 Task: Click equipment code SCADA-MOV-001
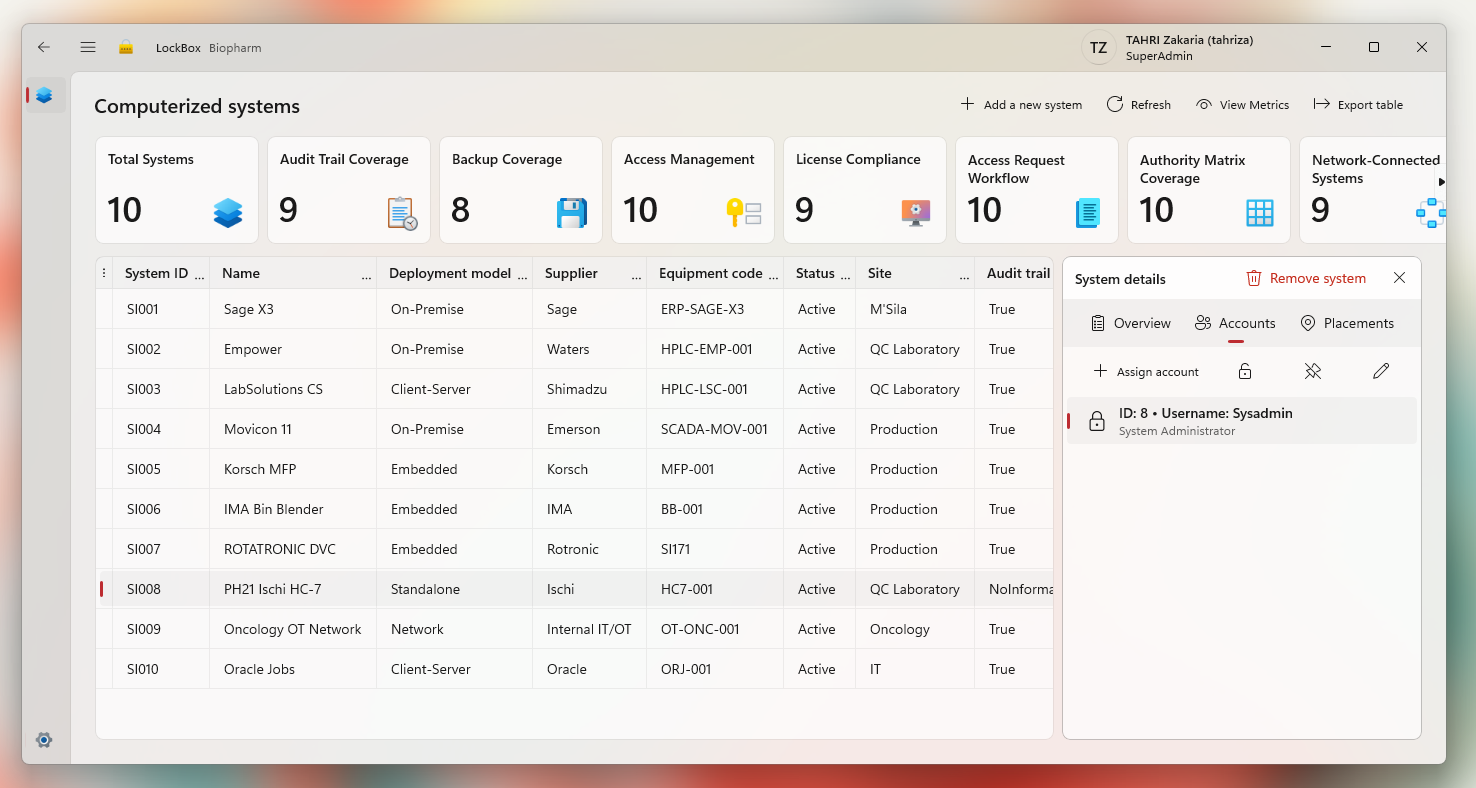(714, 429)
